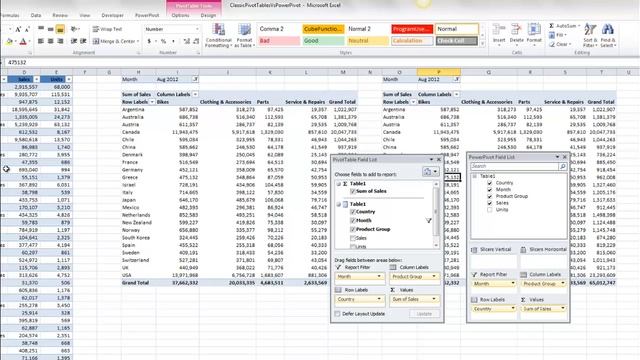This screenshot has height=360, width=640.
Task: Click the increase indent icon
Action: coord(83,41)
